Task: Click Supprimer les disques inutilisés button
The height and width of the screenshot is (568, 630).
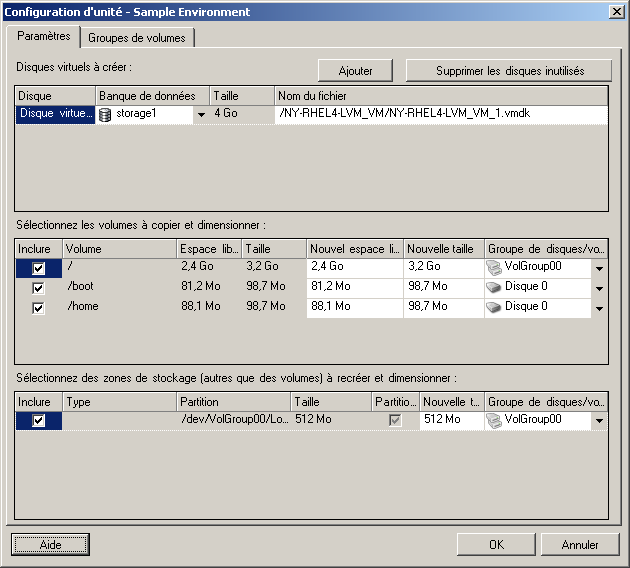Action: coord(509,71)
